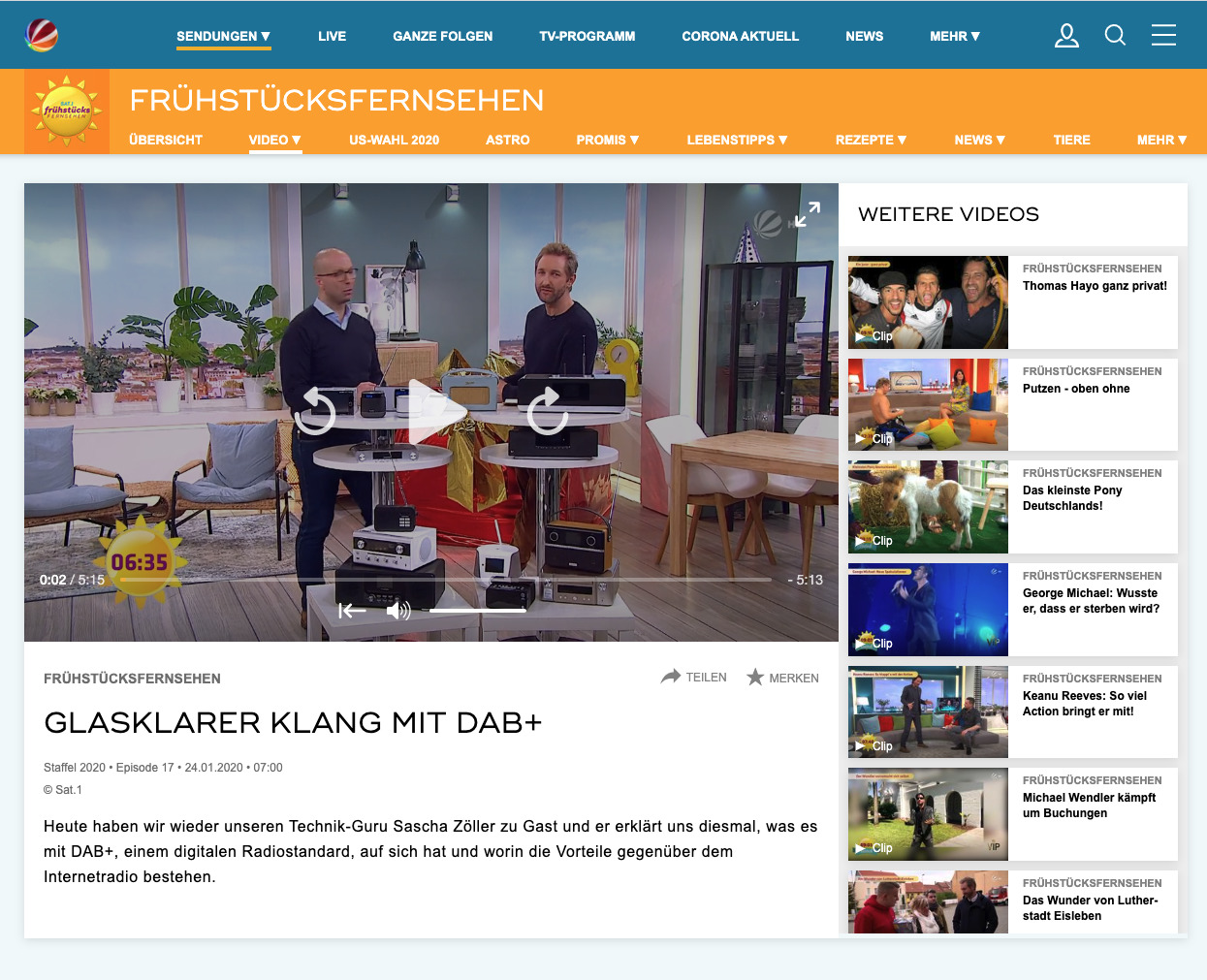Adjust the volume slider bar

pyautogui.click(x=478, y=611)
